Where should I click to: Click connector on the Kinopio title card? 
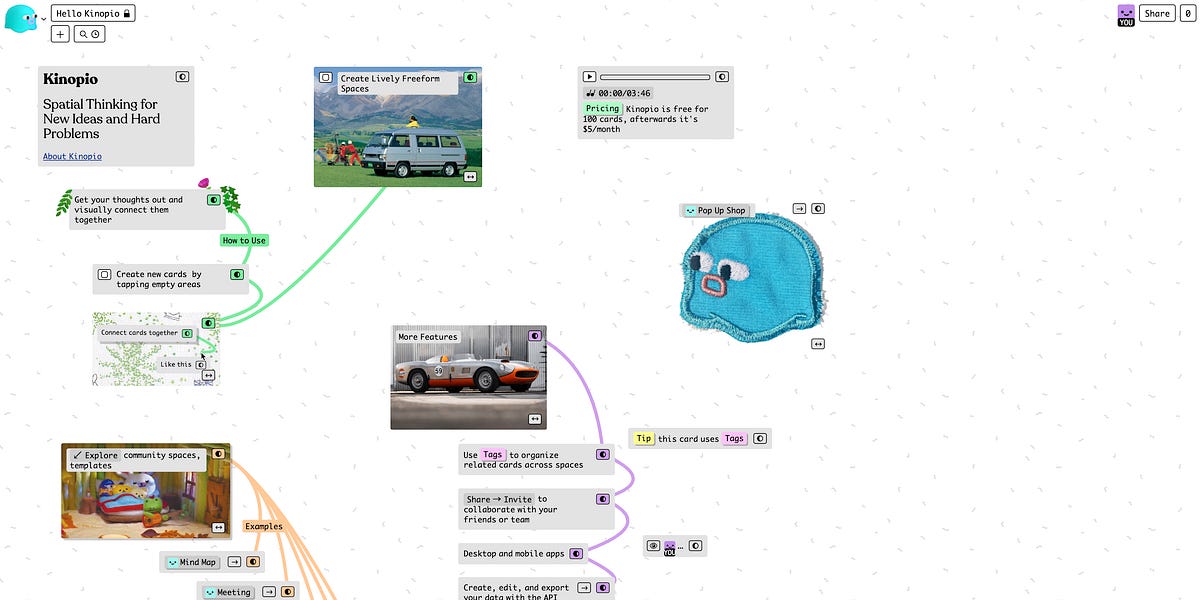183,76
